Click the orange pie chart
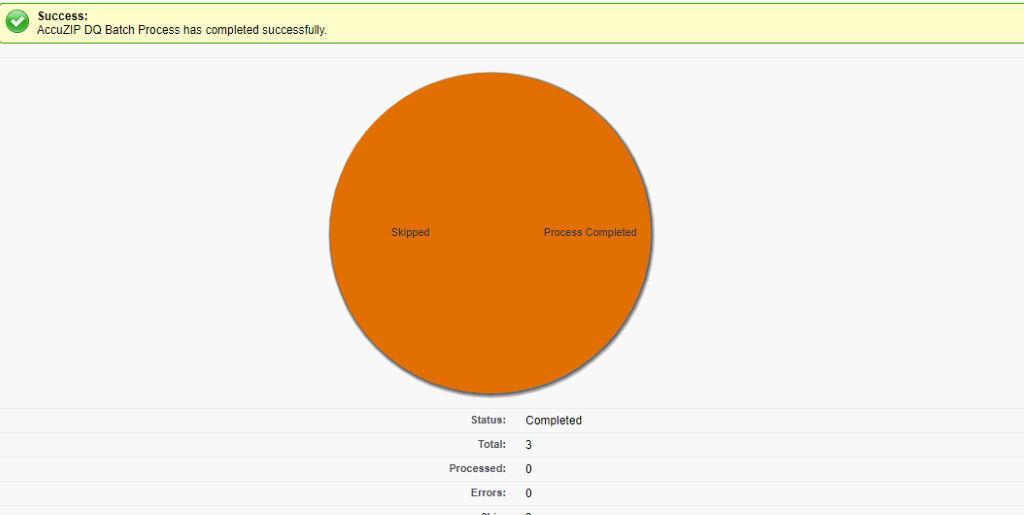 coord(490,233)
